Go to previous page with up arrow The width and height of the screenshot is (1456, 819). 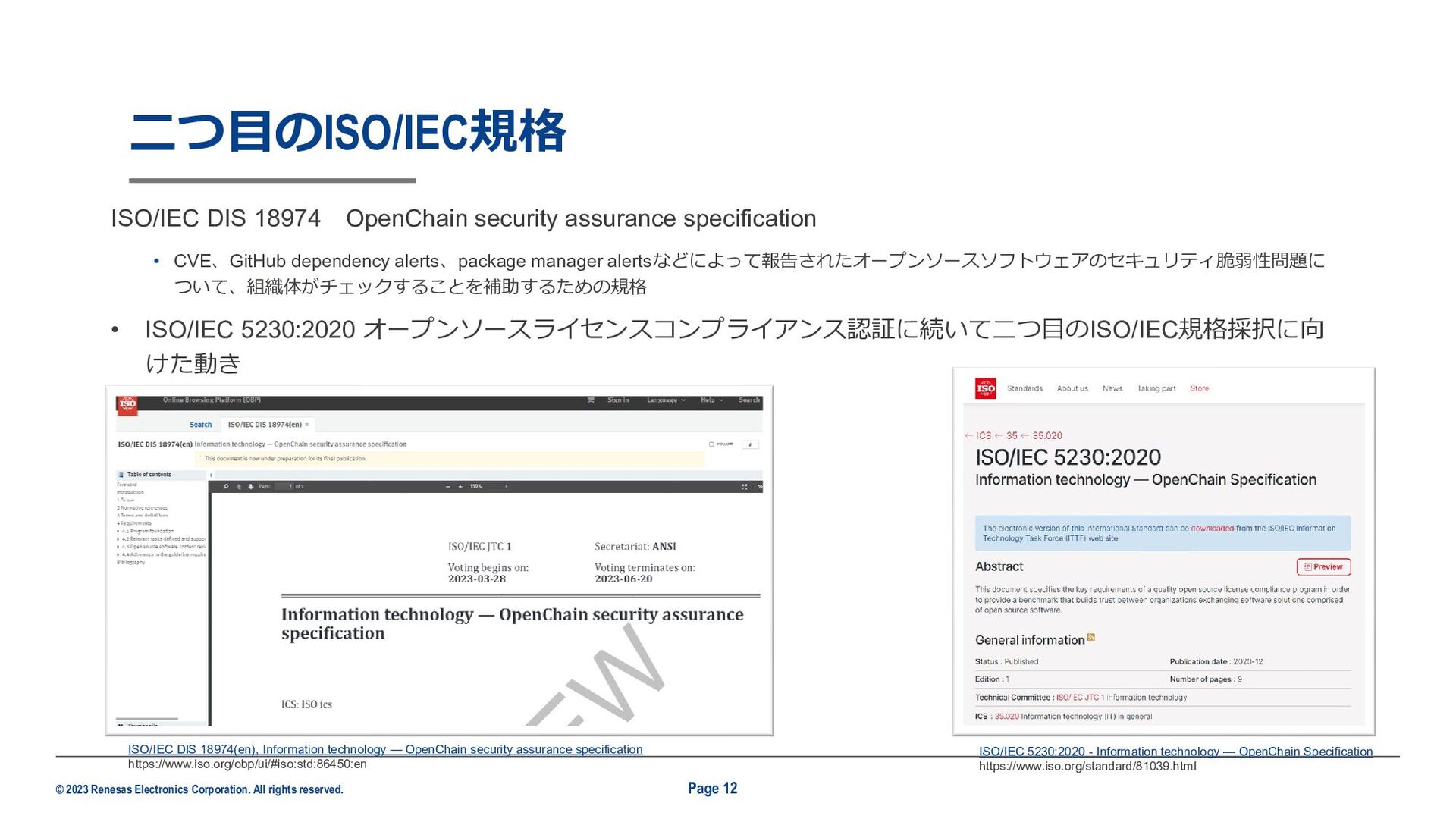[x=239, y=487]
